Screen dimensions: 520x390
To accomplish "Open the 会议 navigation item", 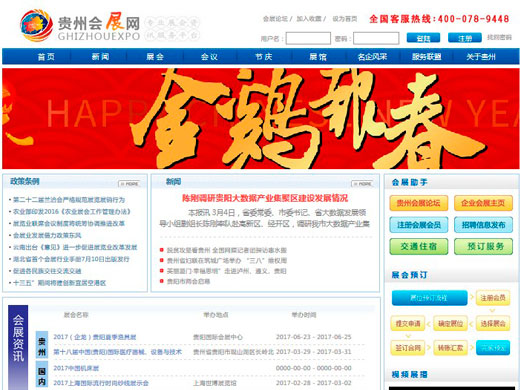I will pos(209,57).
